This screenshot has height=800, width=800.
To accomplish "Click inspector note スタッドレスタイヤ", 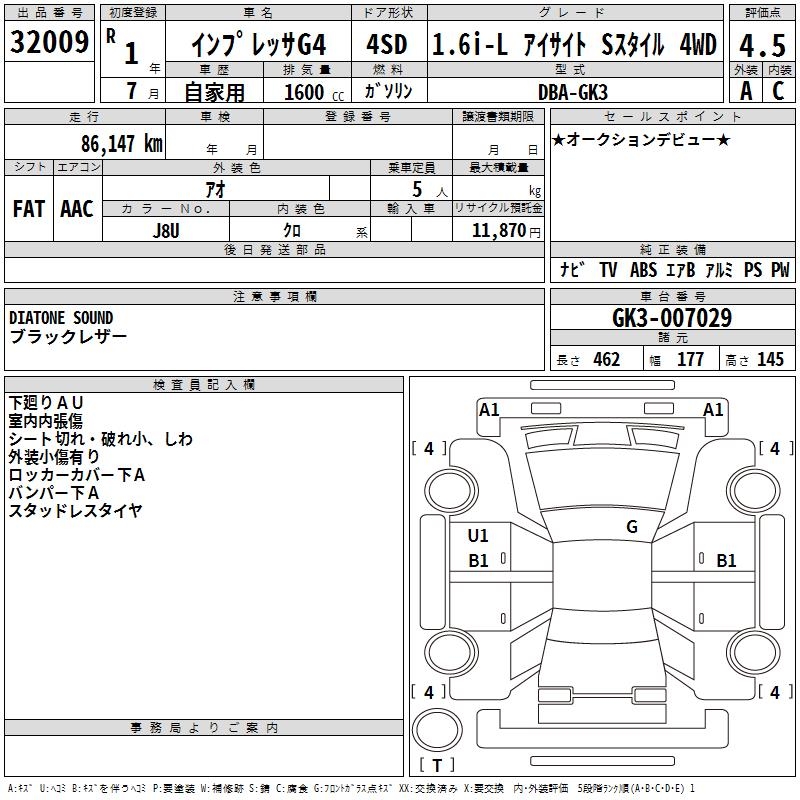I will tap(75, 511).
